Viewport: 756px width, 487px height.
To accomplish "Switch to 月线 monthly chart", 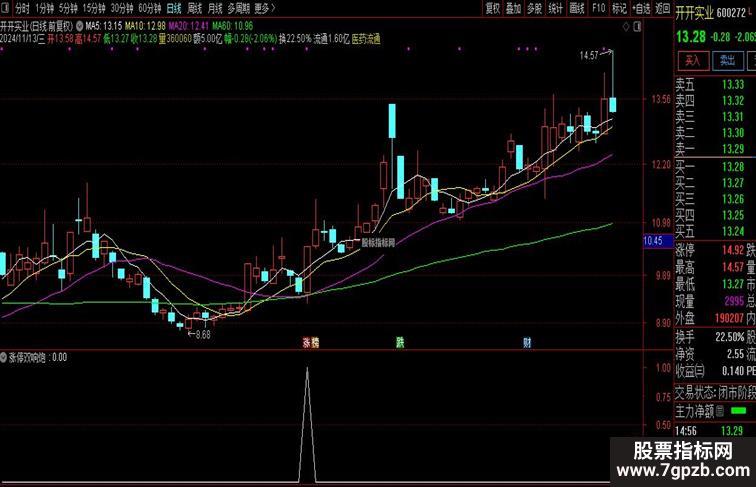I will pos(215,8).
